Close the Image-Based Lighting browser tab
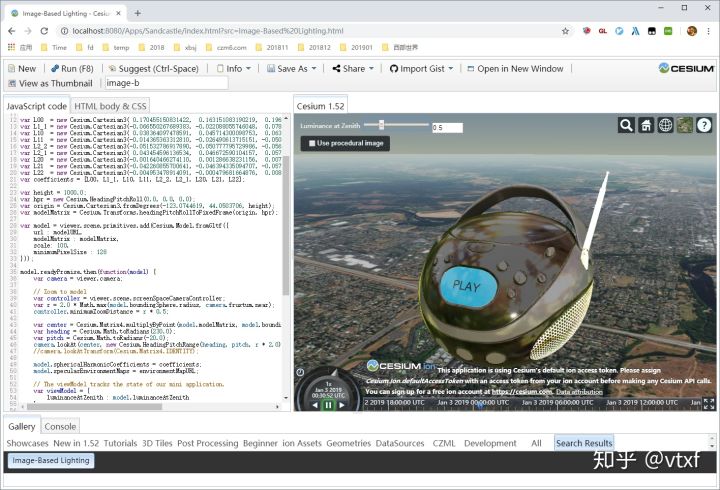The width and height of the screenshot is (720, 490). coord(118,13)
